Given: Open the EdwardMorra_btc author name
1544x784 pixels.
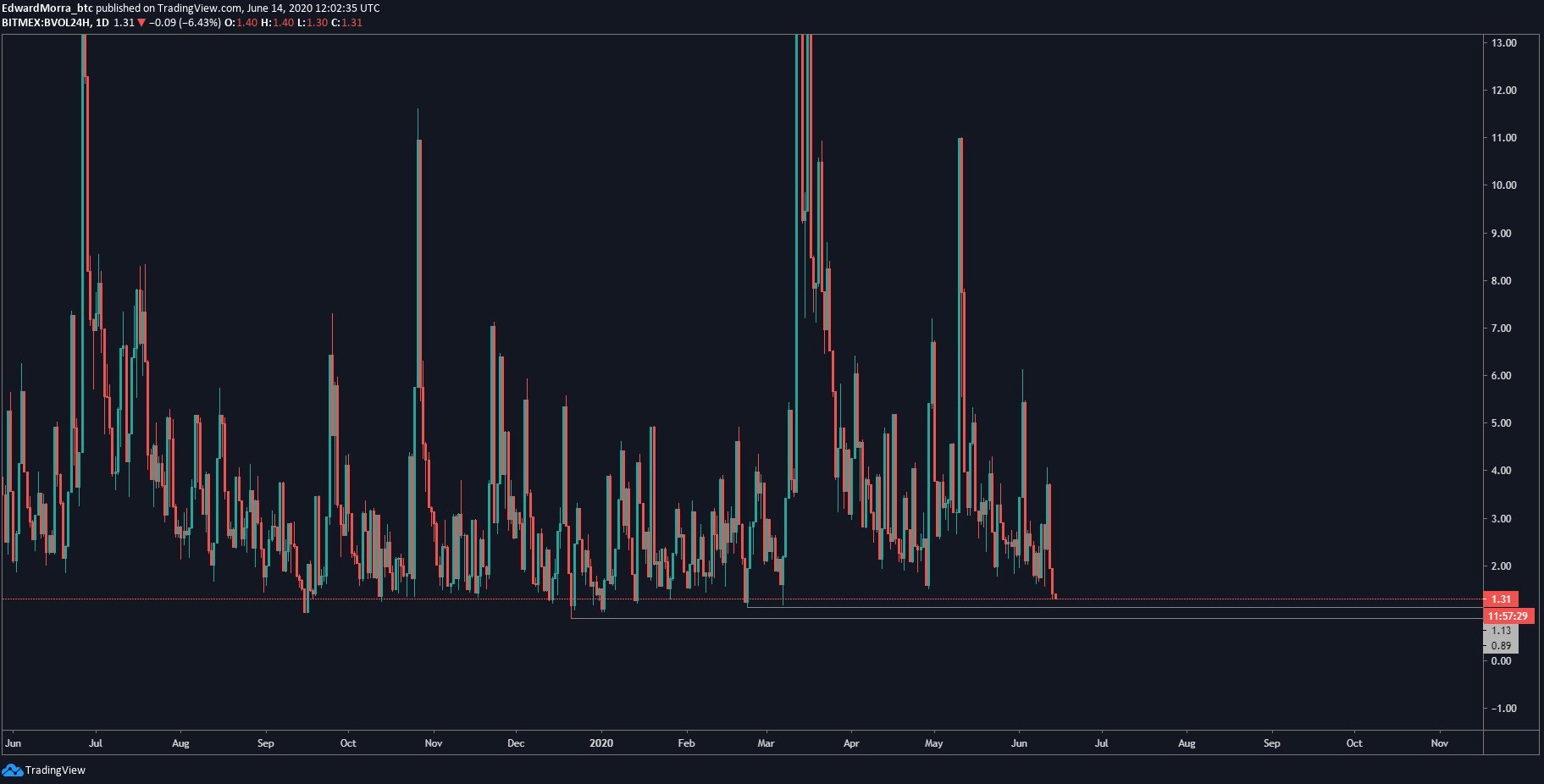Looking at the screenshot, I should 47,8.
